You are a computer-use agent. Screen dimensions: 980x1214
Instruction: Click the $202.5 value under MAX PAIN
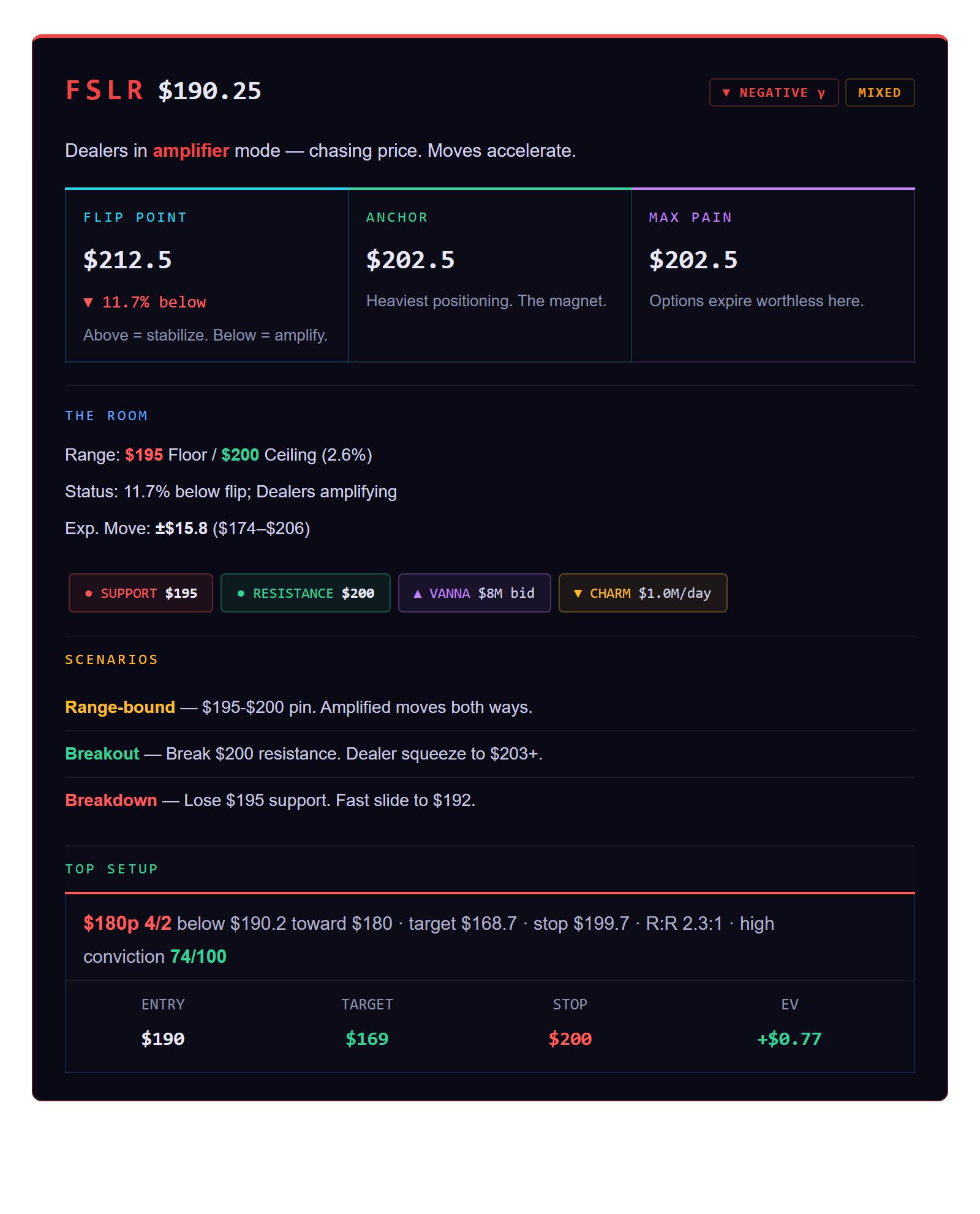[693, 260]
